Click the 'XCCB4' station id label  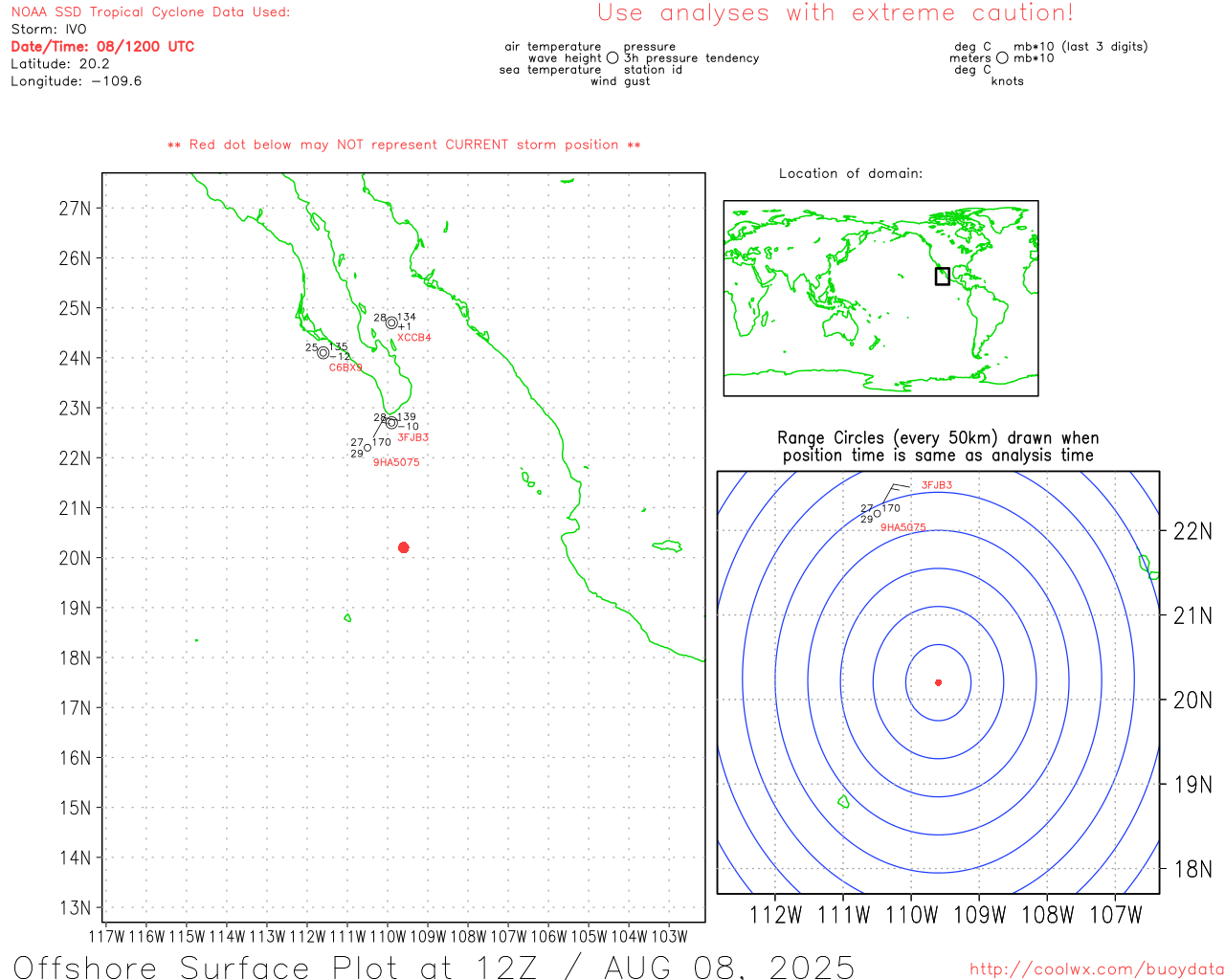tap(414, 338)
